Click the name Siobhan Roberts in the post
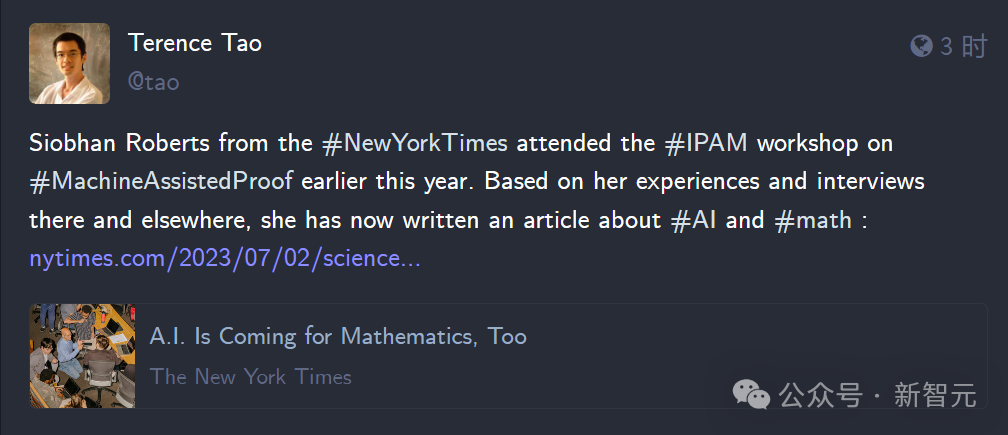The image size is (1008, 435). 120,143
